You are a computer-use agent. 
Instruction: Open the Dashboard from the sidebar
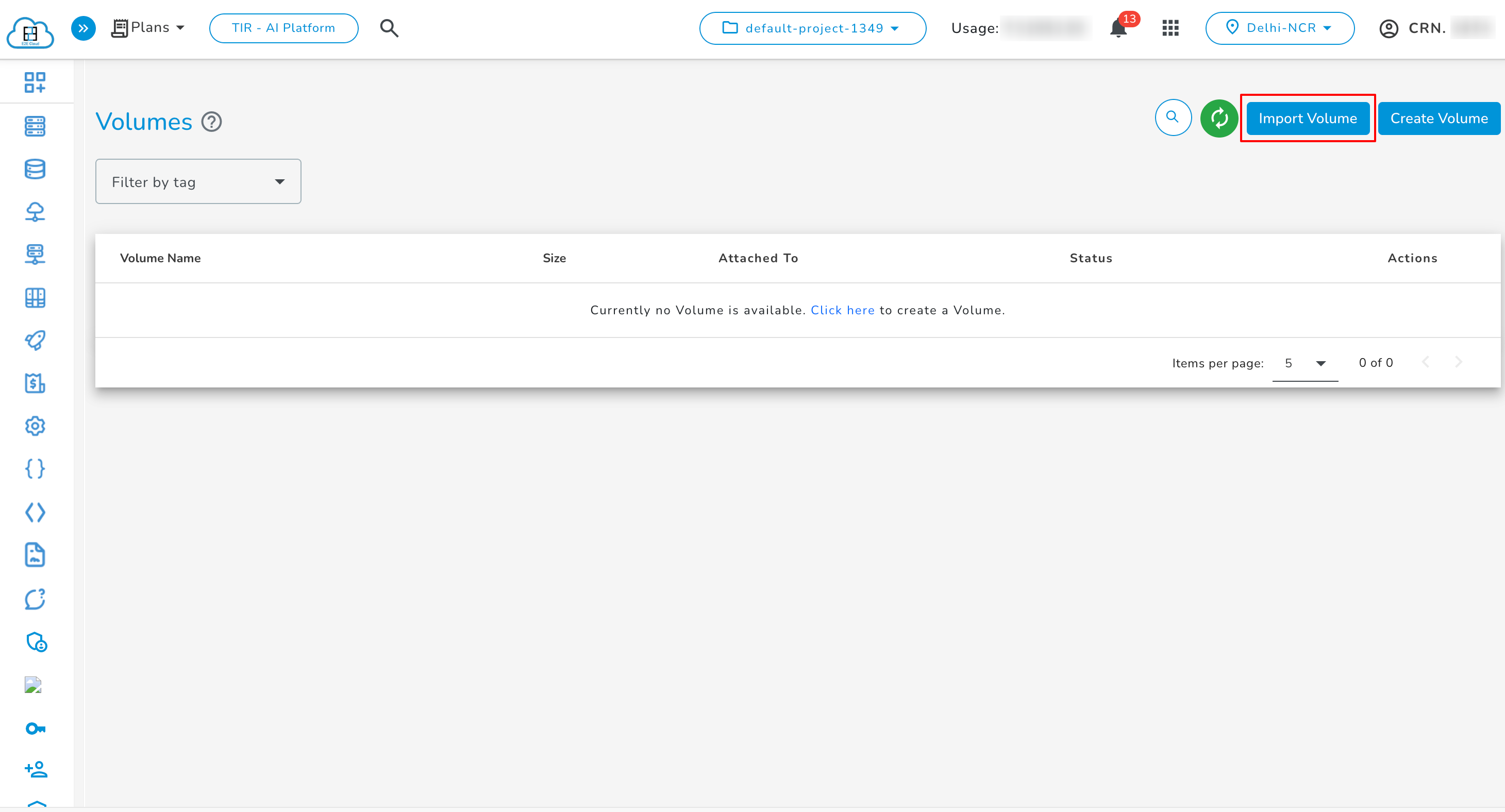[35, 82]
